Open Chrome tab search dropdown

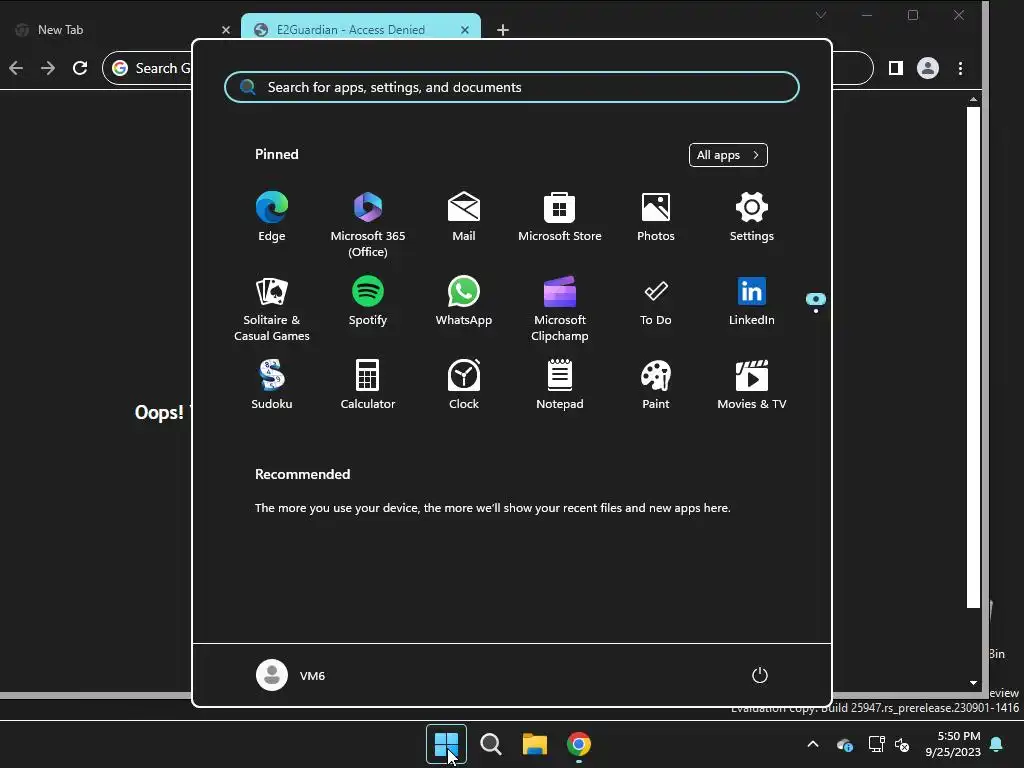[821, 14]
